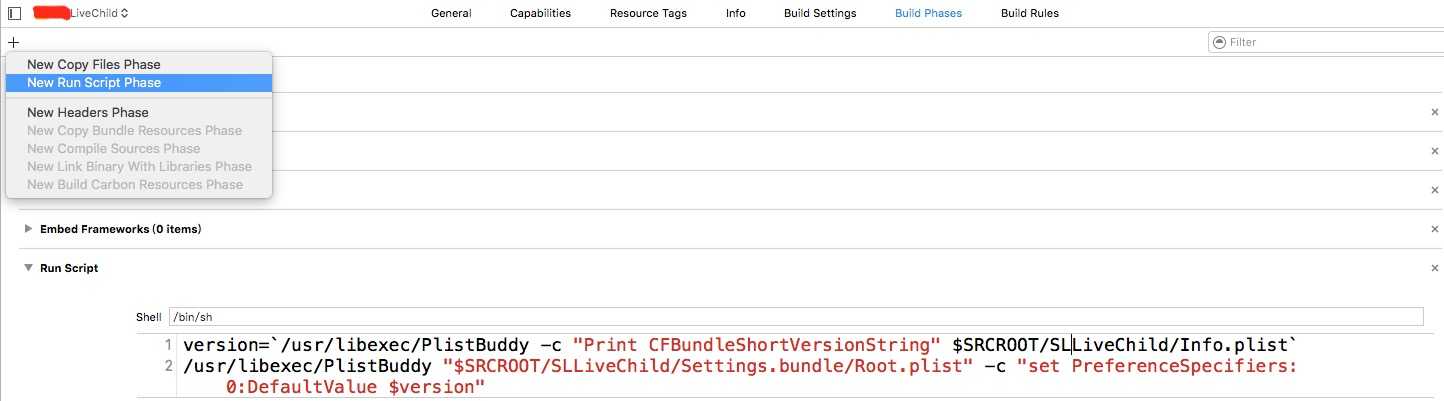
Task: Click the Build Phases tab
Action: (928, 13)
